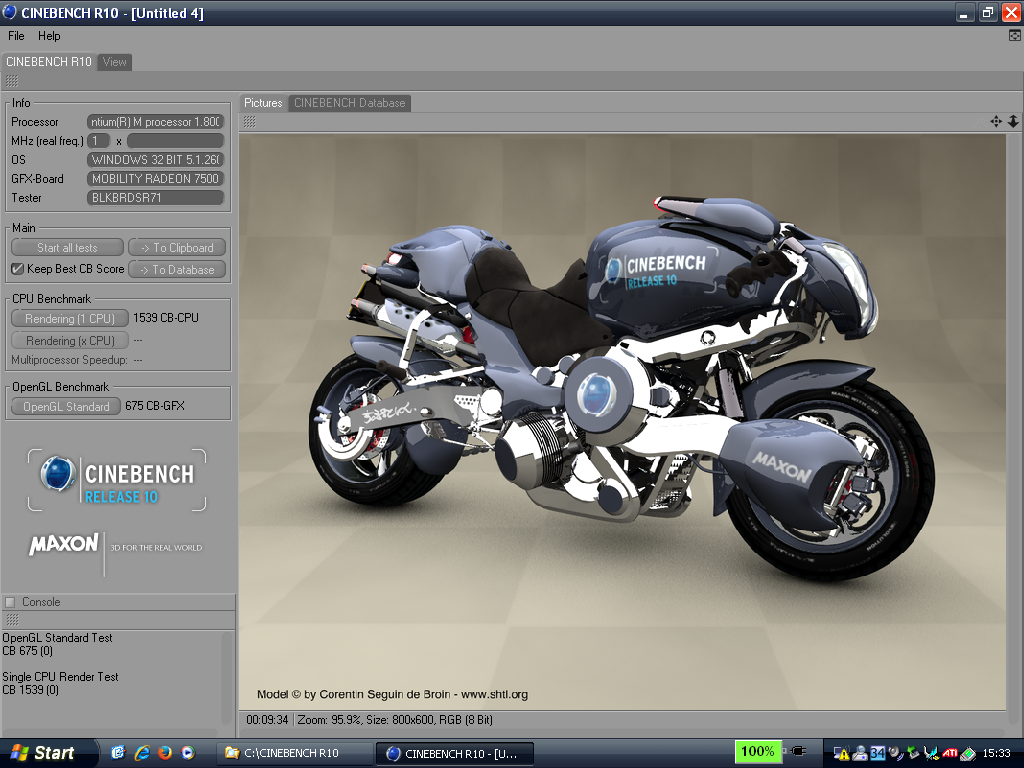Viewport: 1024px width, 768px height.
Task: Click the zoom-view vertical arrow icon above the picture
Action: [x=1013, y=121]
